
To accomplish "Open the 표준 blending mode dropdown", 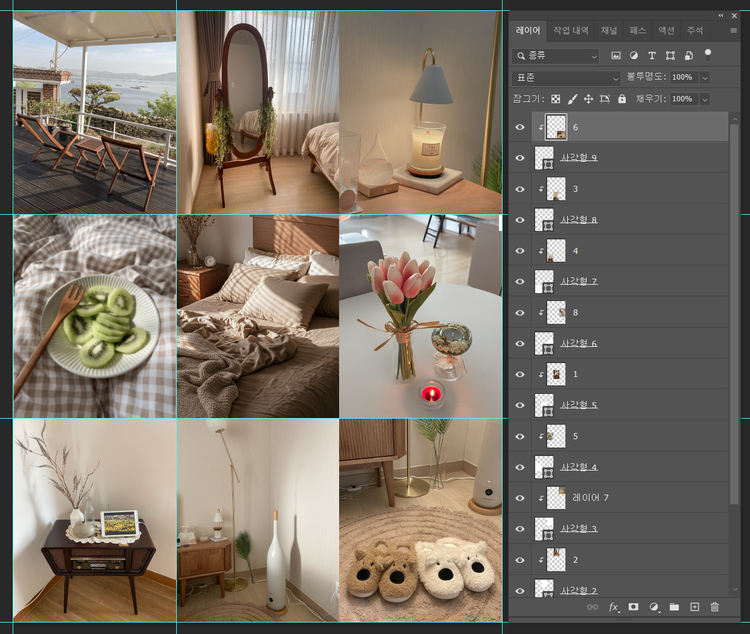I will point(566,78).
